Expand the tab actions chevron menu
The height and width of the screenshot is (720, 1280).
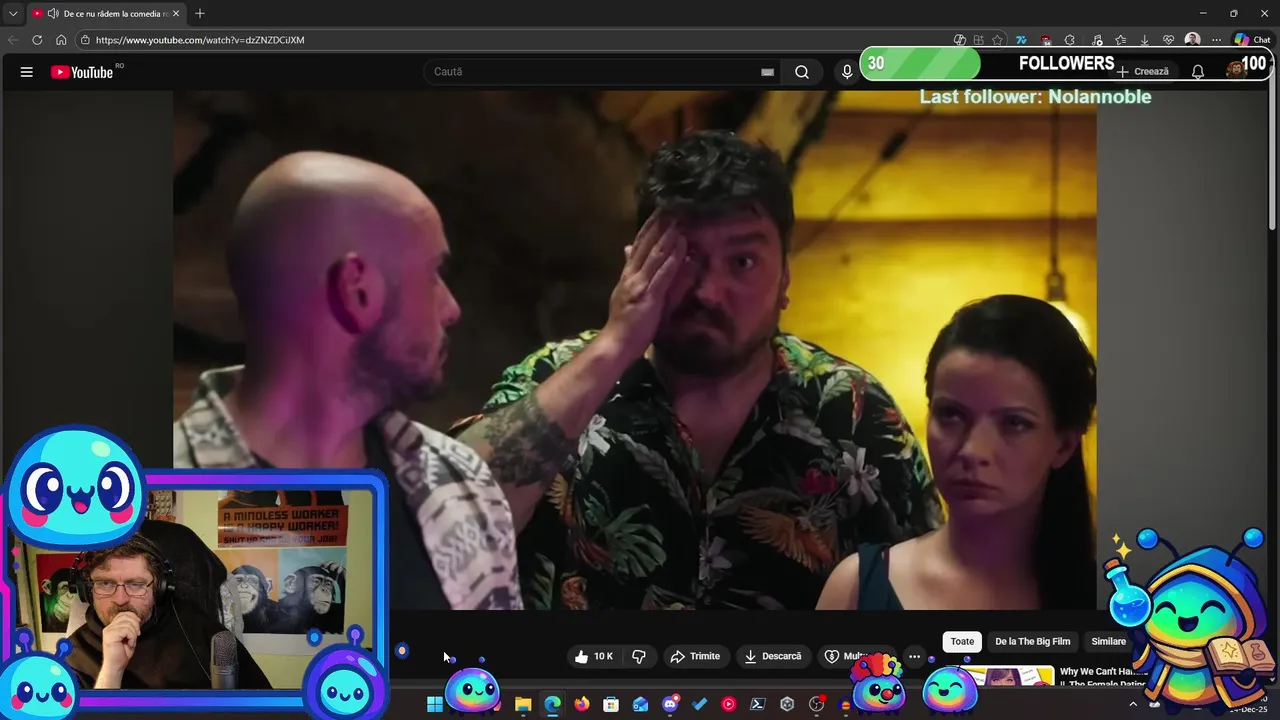13,14
